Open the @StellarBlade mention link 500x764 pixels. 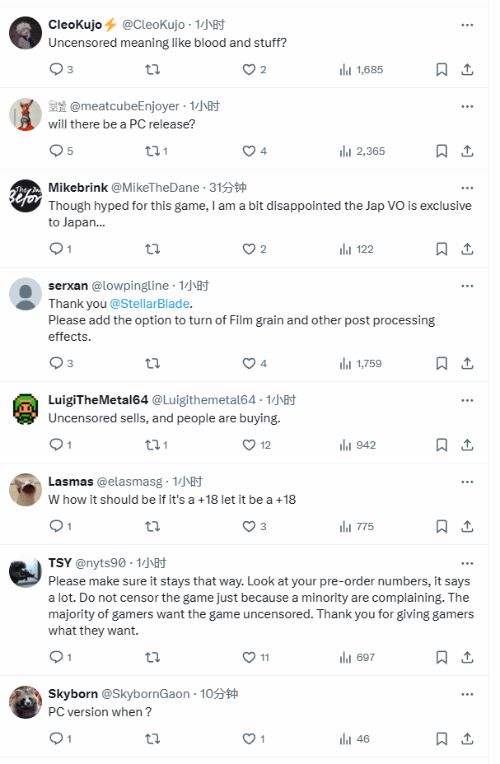point(150,304)
